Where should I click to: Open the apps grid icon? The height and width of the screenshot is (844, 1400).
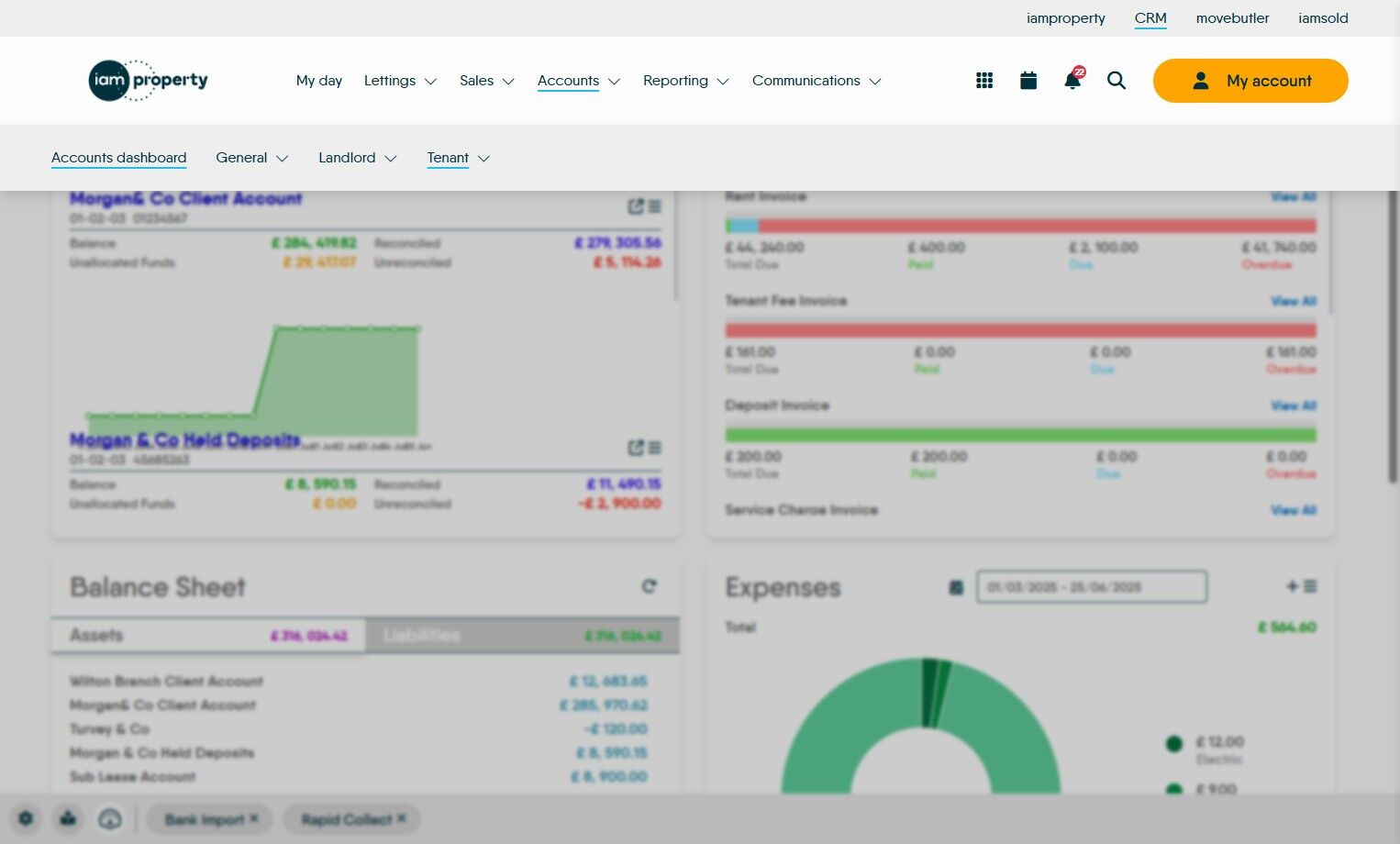pos(984,81)
